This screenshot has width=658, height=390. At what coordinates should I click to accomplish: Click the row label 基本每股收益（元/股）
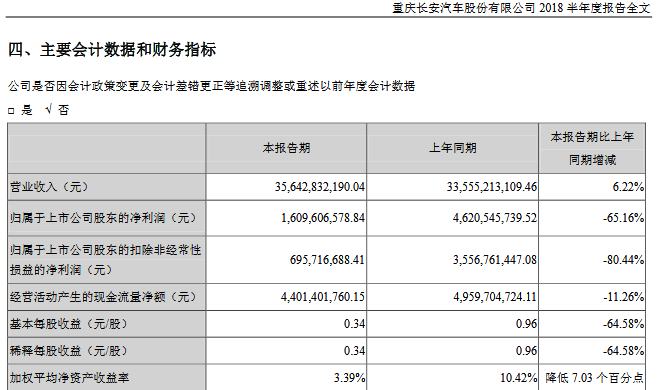coord(69,324)
